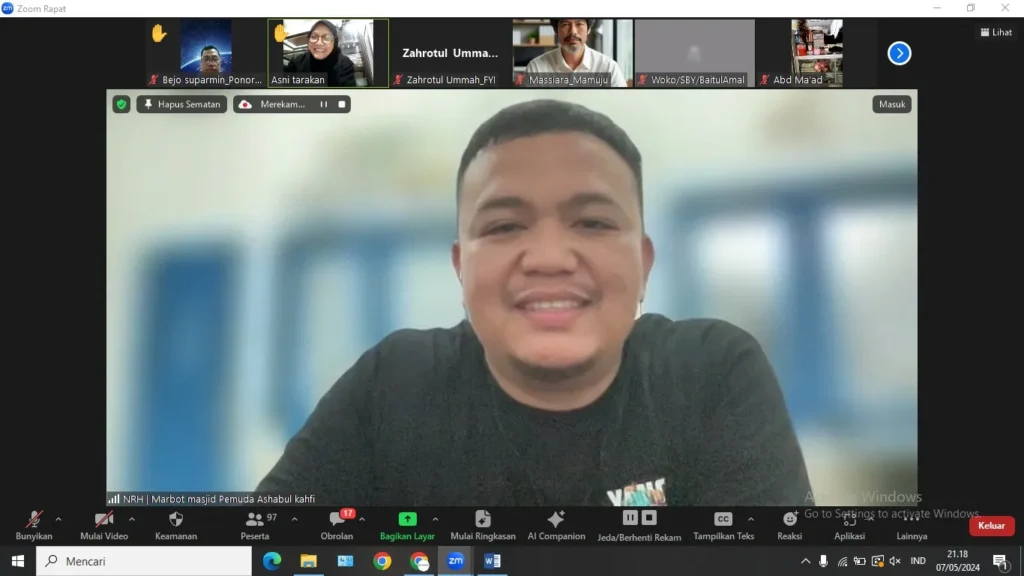Open the Keamanan security shield menu
Viewport: 1024px width, 576px height.
click(x=176, y=526)
